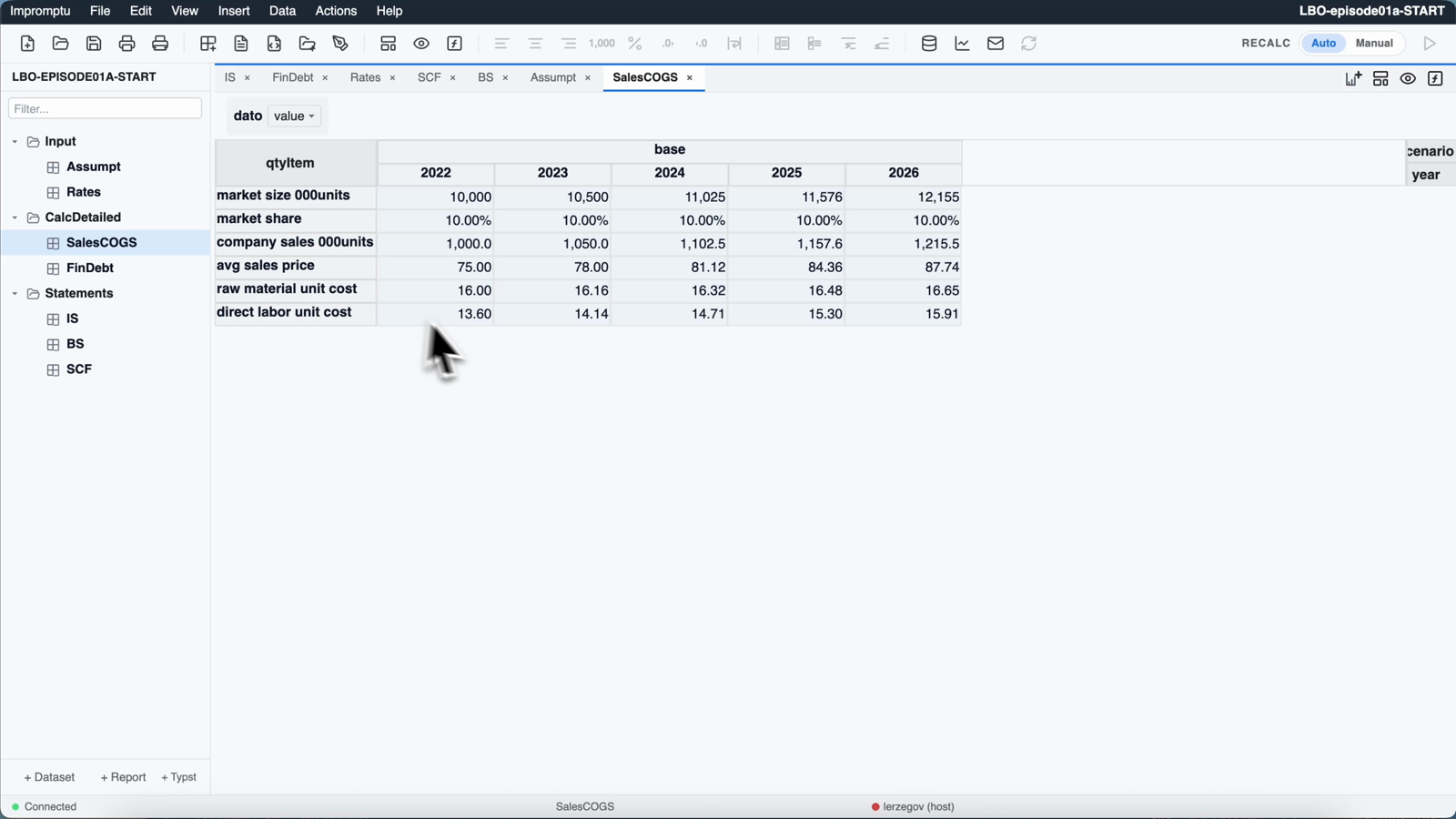Click the column width icon
Viewport: 1456px width, 819px height.
coord(734,44)
